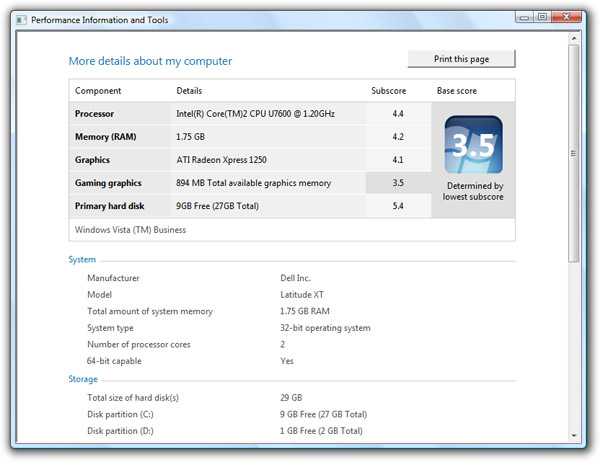Click the Dell Inc. value

[x=295, y=278]
